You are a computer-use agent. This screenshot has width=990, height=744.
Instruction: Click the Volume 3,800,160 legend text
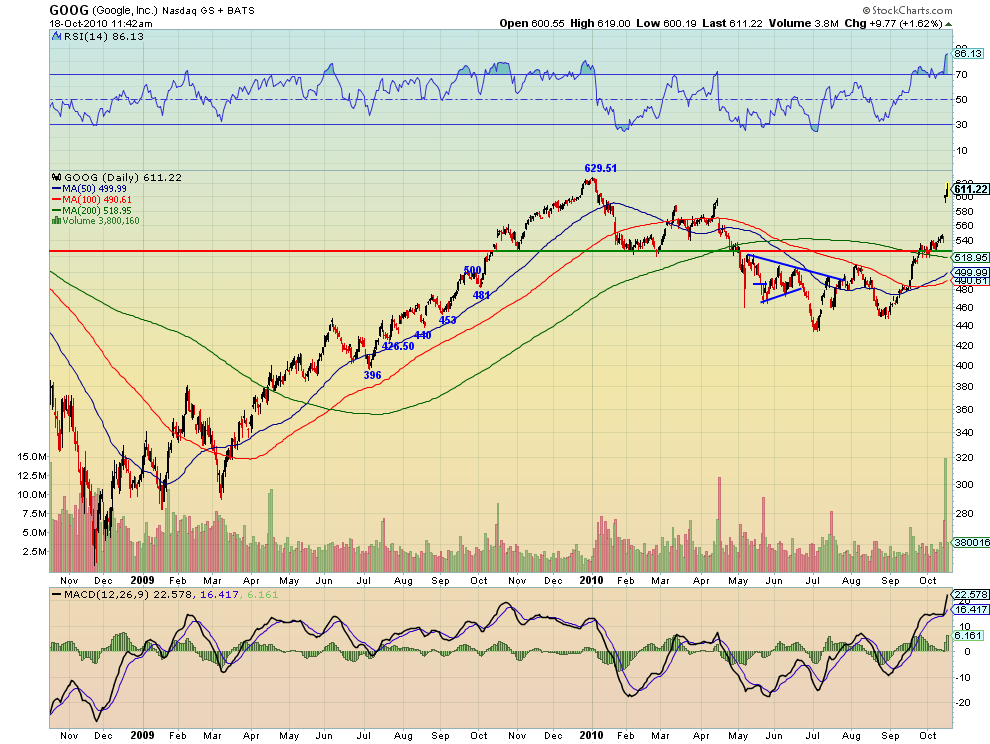[x=100, y=220]
